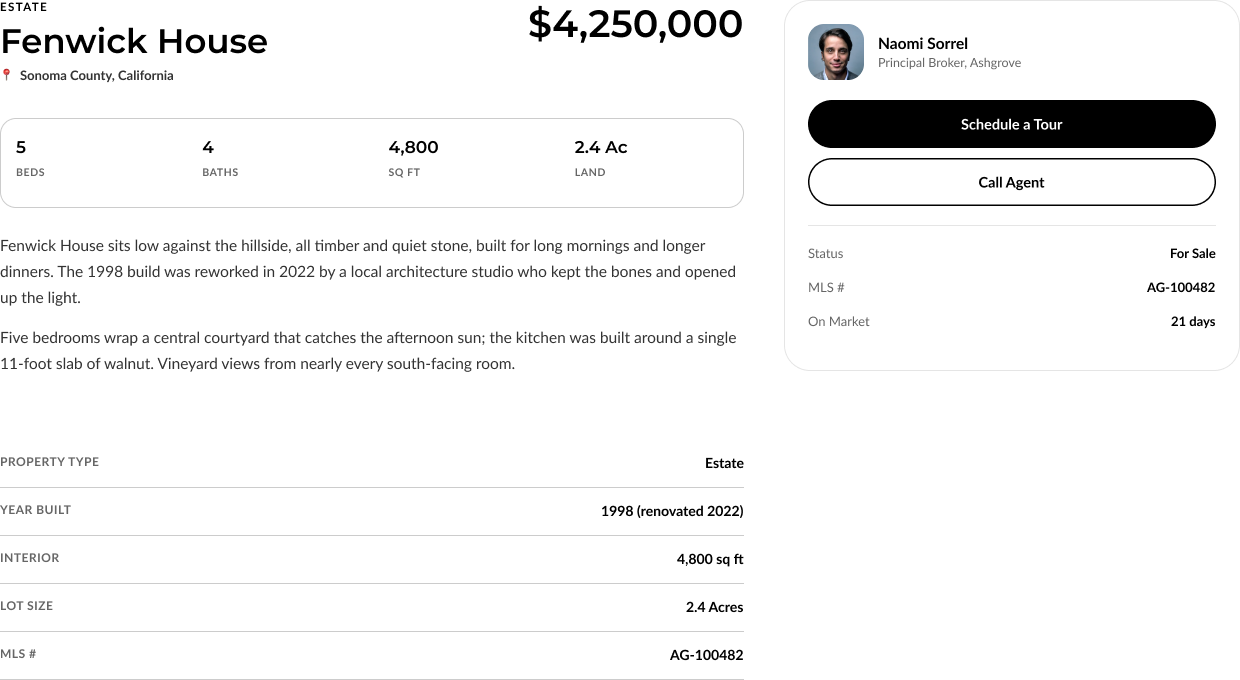Click the Schedule a Tour button
Viewport: 1240px width, 680px height.
click(1011, 124)
